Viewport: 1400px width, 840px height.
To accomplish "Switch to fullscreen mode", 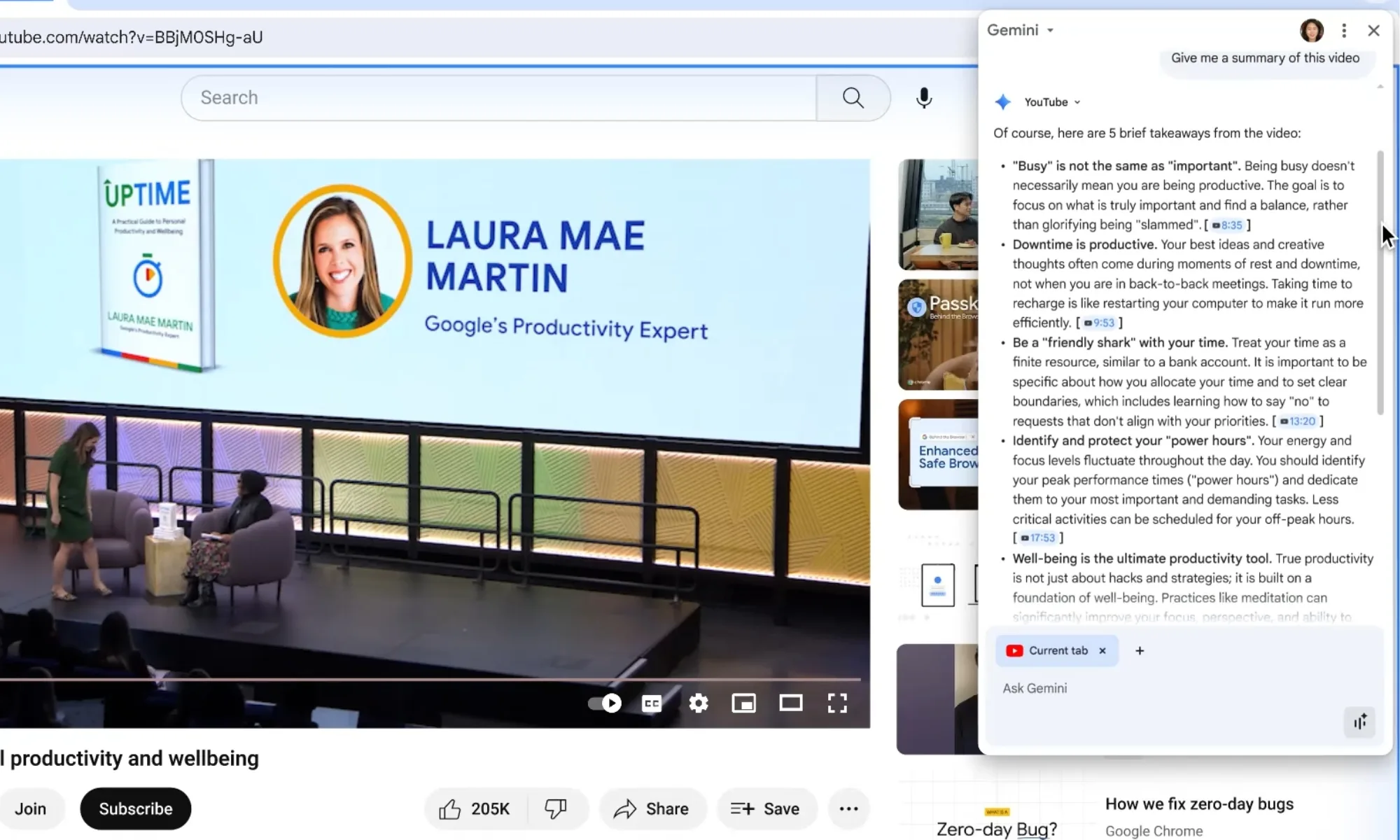I will (837, 703).
